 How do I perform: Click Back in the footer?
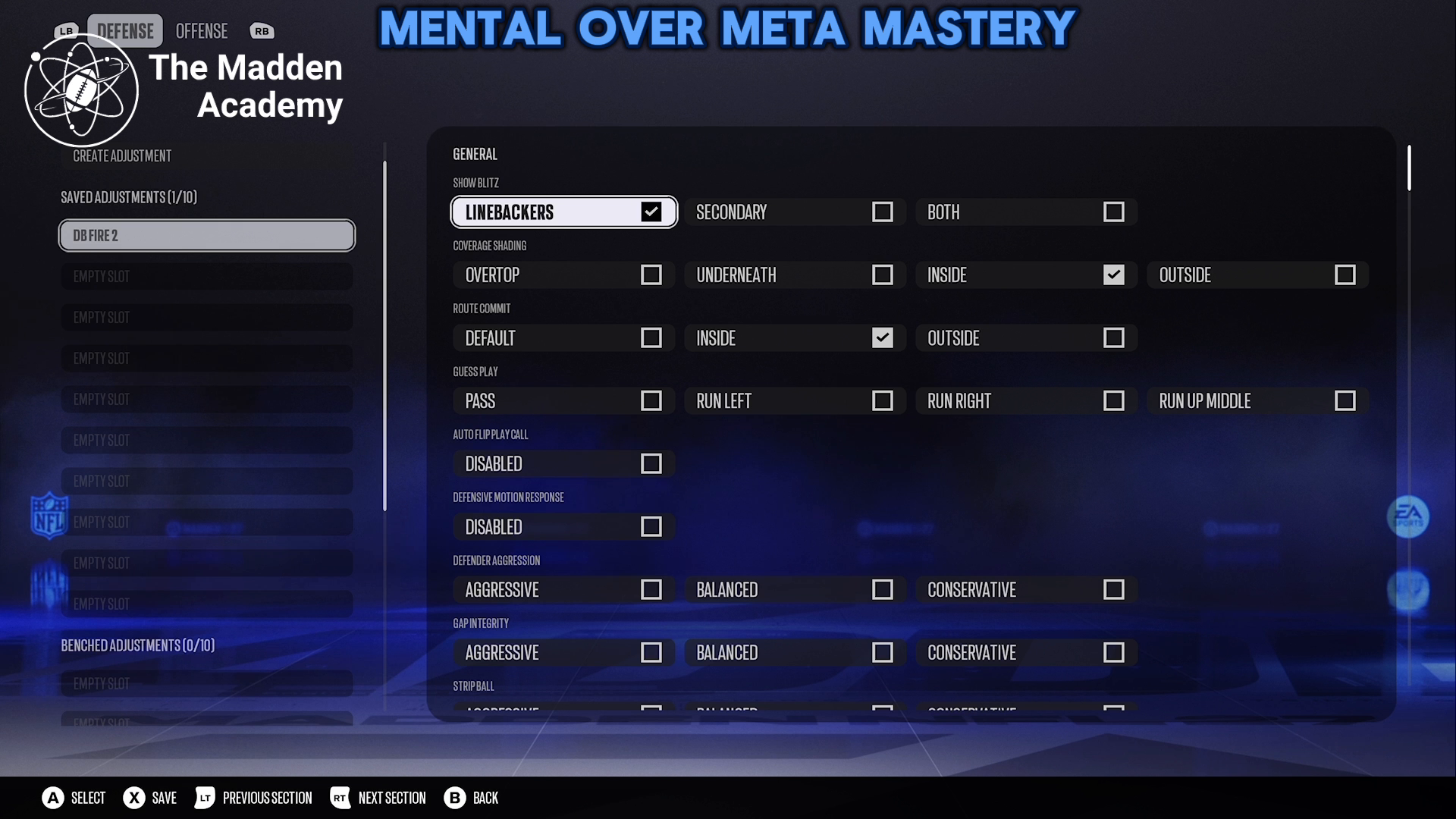pos(485,798)
